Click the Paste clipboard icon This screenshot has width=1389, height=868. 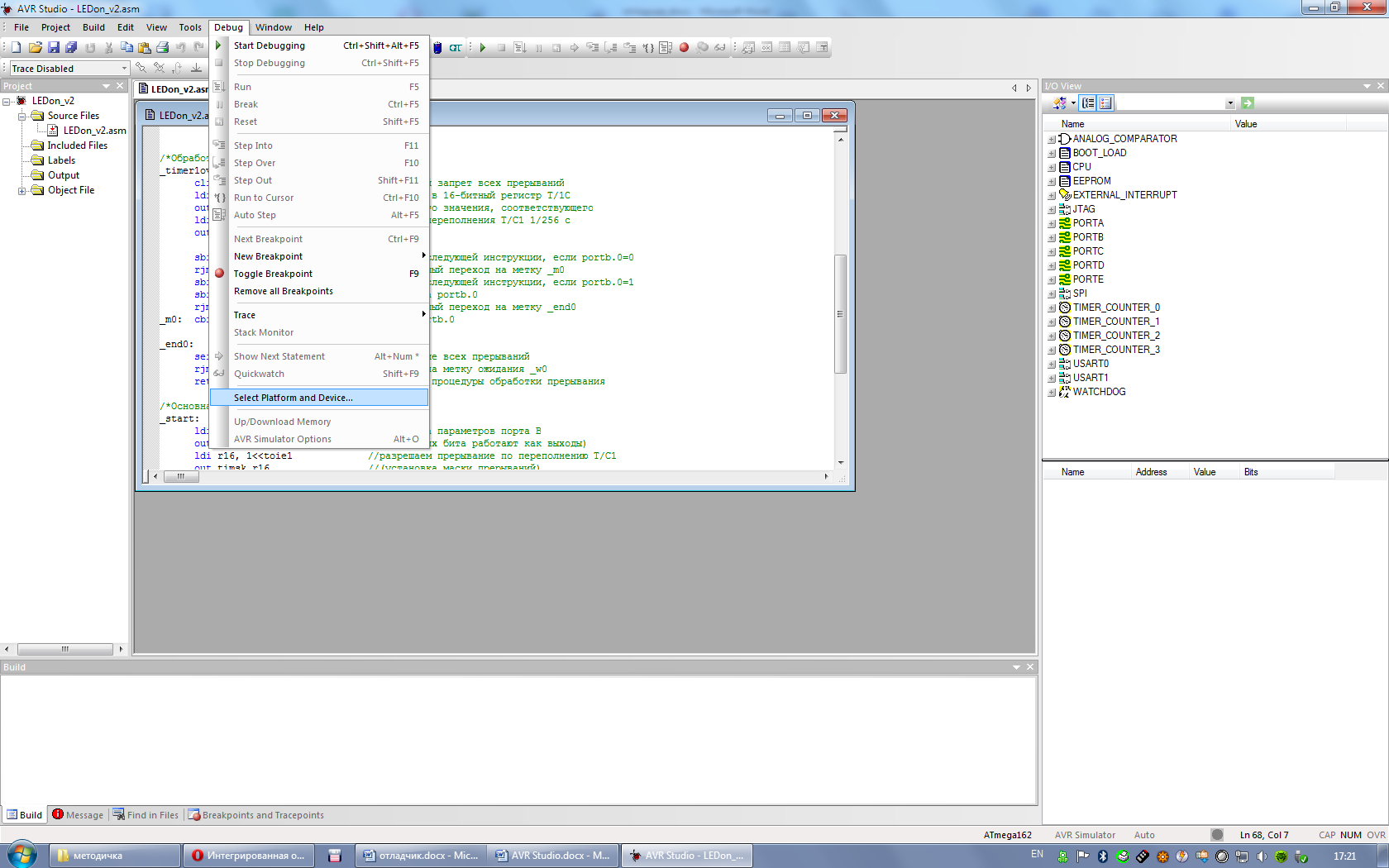pyautogui.click(x=145, y=48)
